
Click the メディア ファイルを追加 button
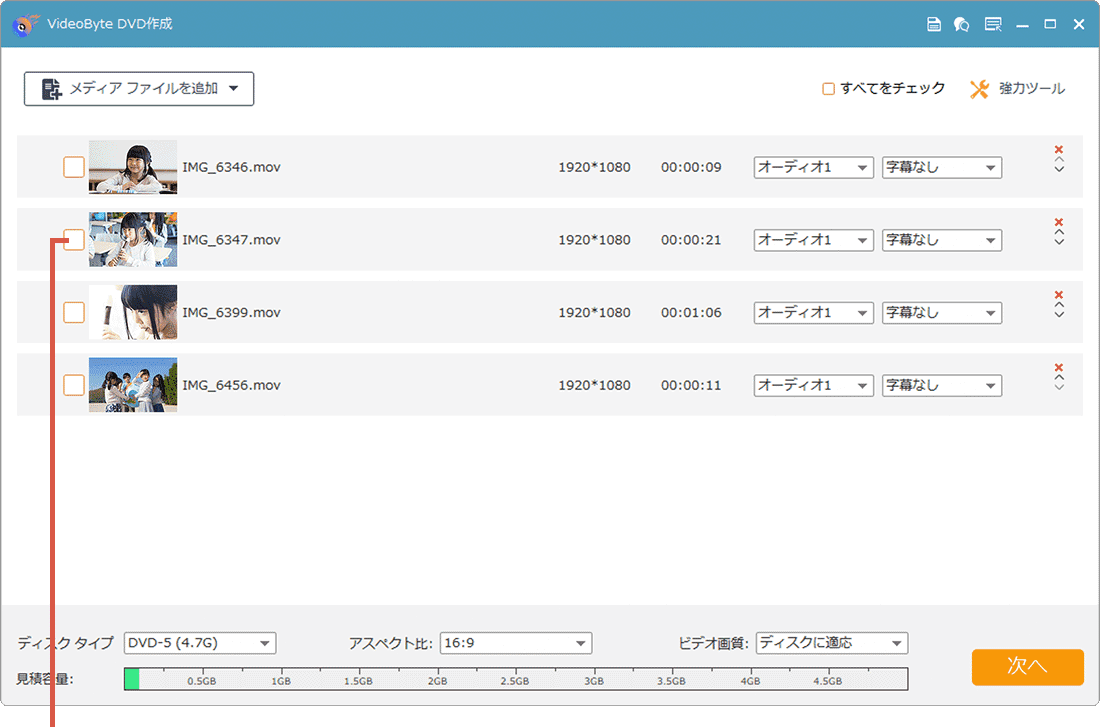click(139, 89)
